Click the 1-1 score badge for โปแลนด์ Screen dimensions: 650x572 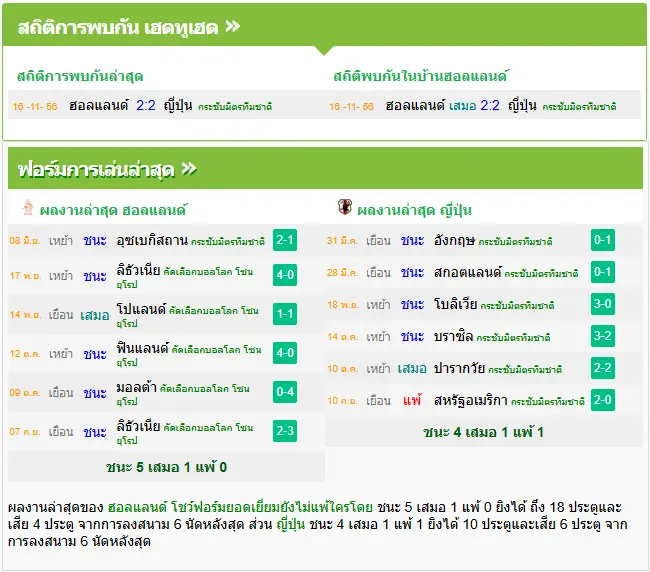pos(285,314)
